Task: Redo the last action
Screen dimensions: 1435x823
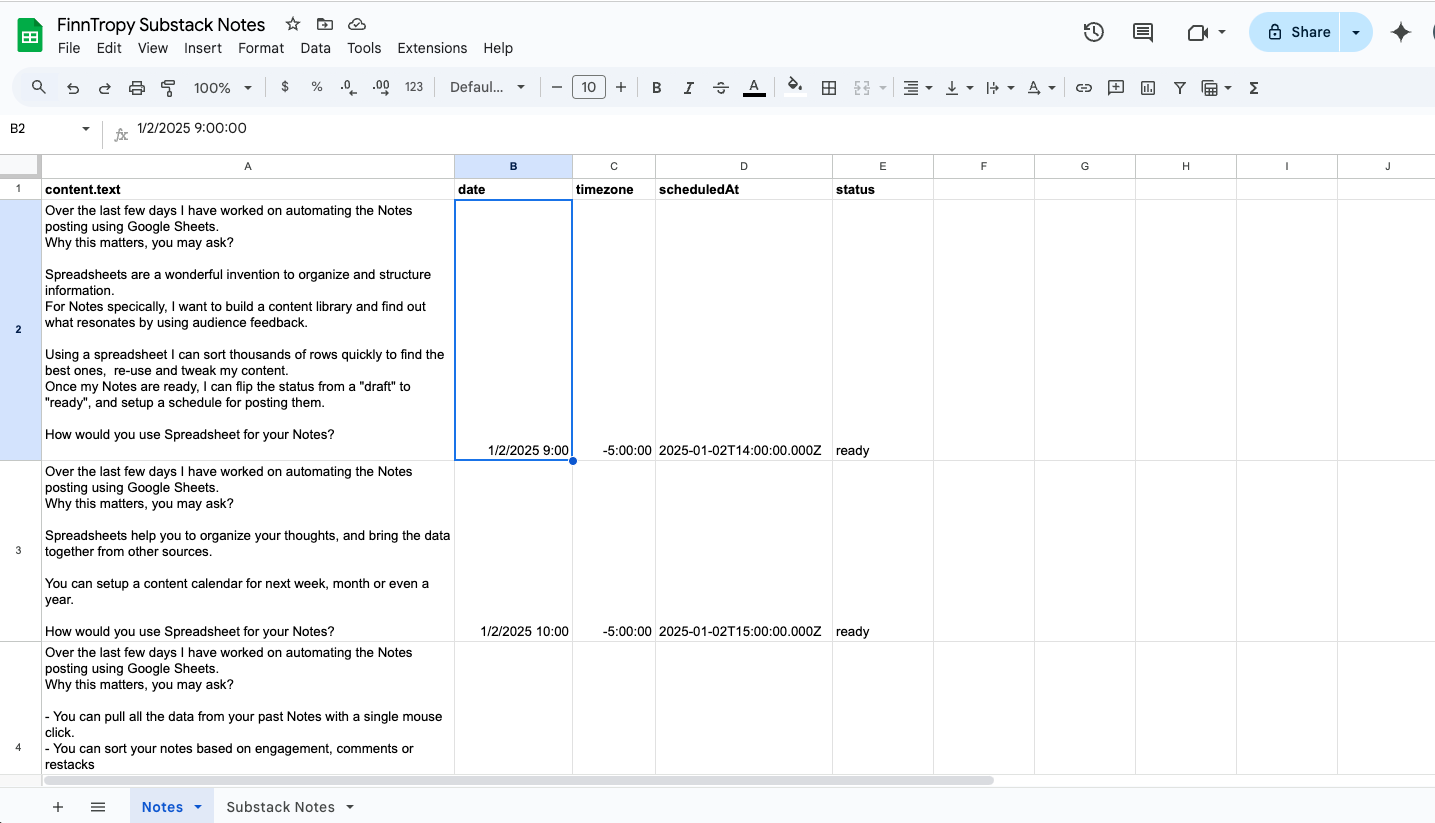Action: [104, 88]
